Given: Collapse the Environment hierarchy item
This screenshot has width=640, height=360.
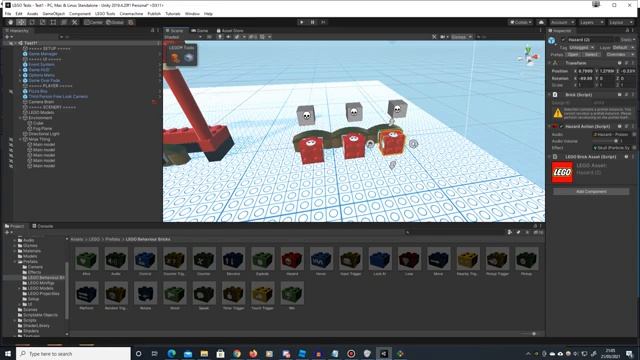Looking at the screenshot, I should point(20,118).
